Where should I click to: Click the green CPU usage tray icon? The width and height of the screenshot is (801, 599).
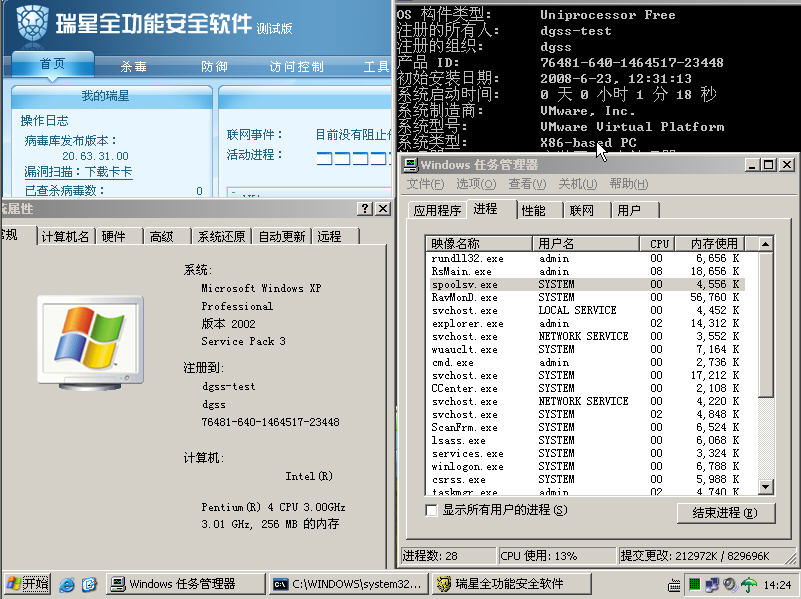tap(694, 584)
